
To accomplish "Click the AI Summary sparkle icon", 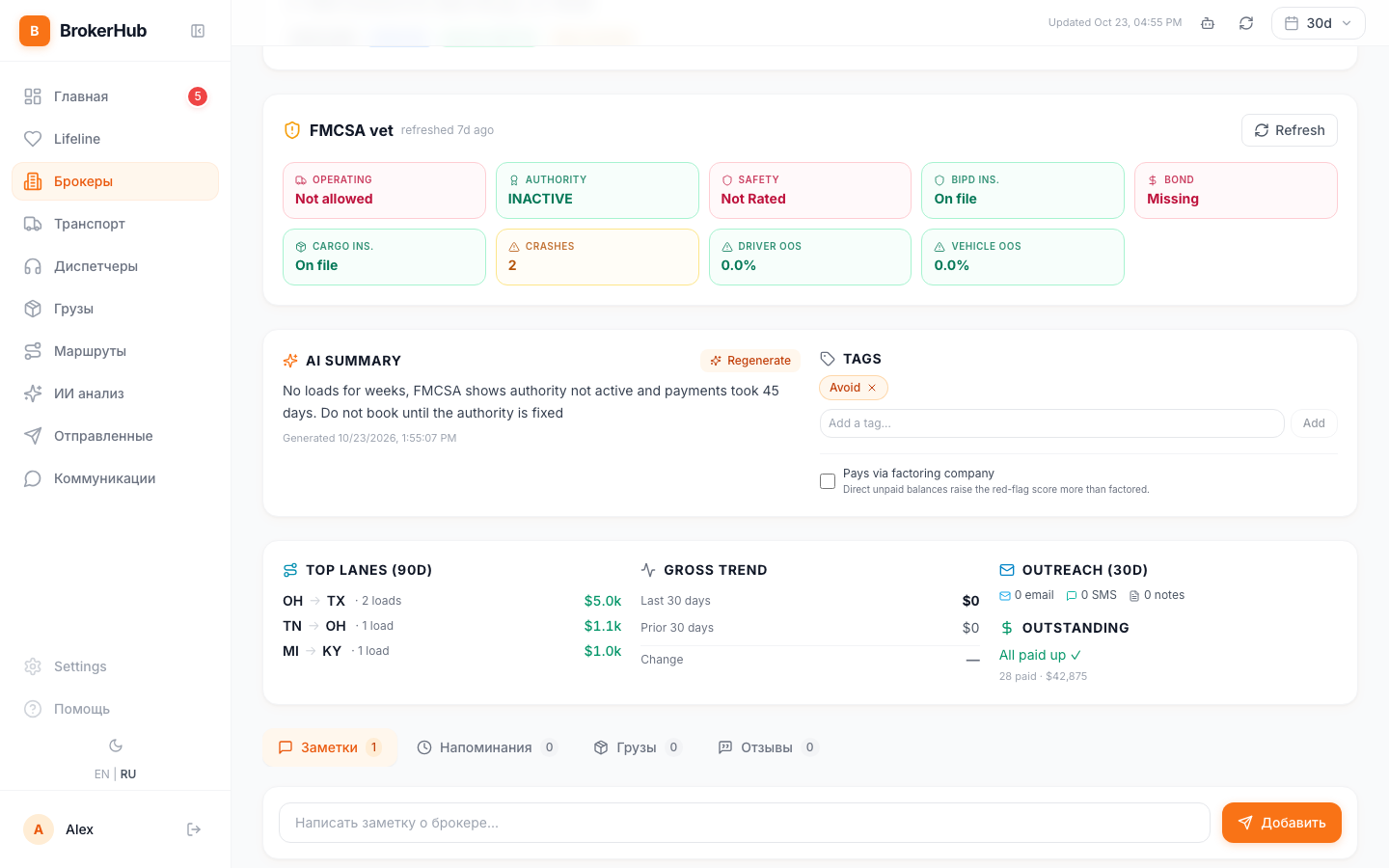I will [x=290, y=361].
